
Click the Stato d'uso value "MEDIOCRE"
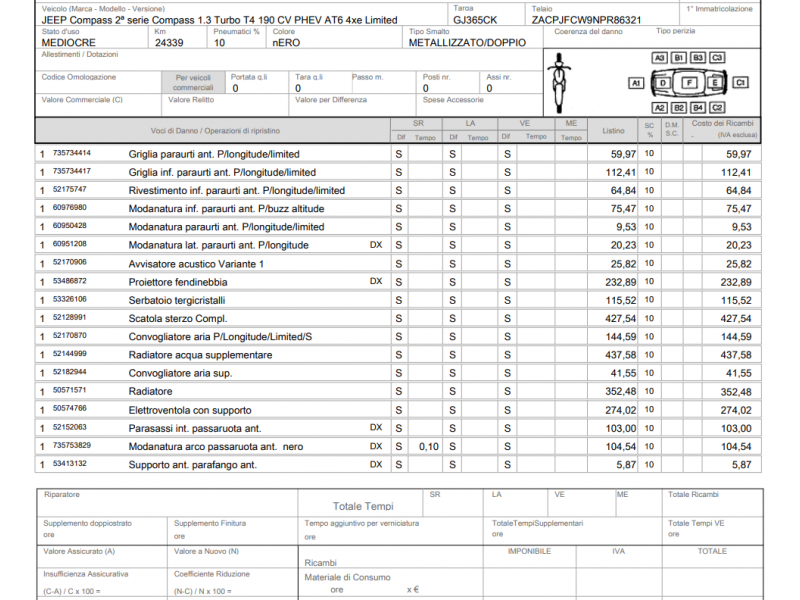[68, 43]
